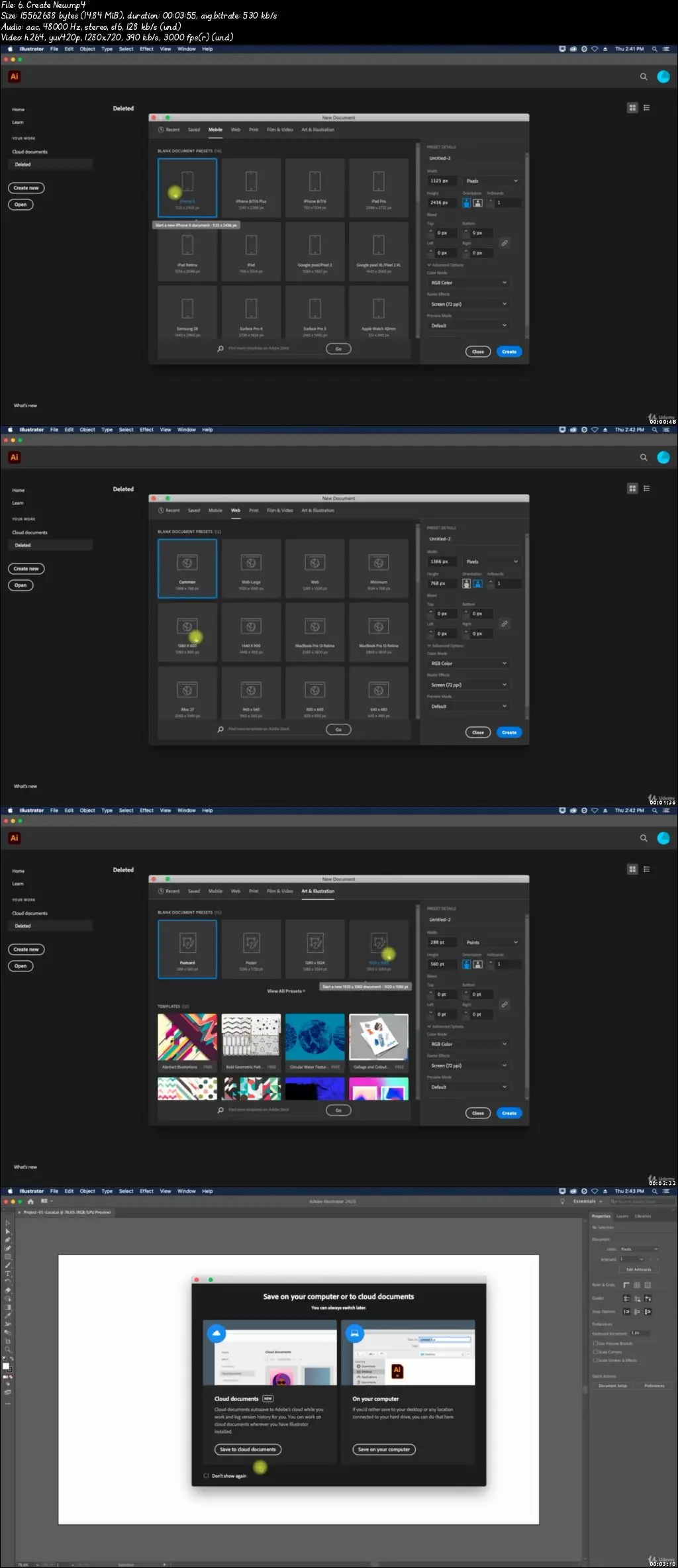
Task: Click the bleed link icon in Mobile presets dialog
Action: (x=505, y=243)
